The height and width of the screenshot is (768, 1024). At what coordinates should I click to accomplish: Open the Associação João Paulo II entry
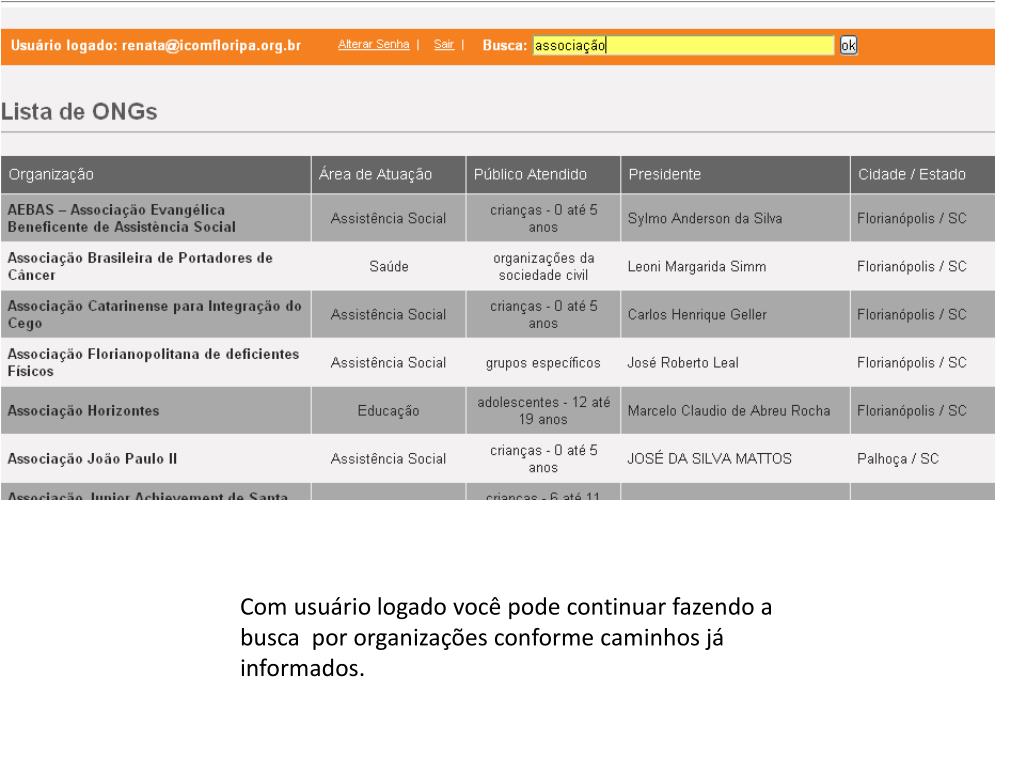[92, 458]
